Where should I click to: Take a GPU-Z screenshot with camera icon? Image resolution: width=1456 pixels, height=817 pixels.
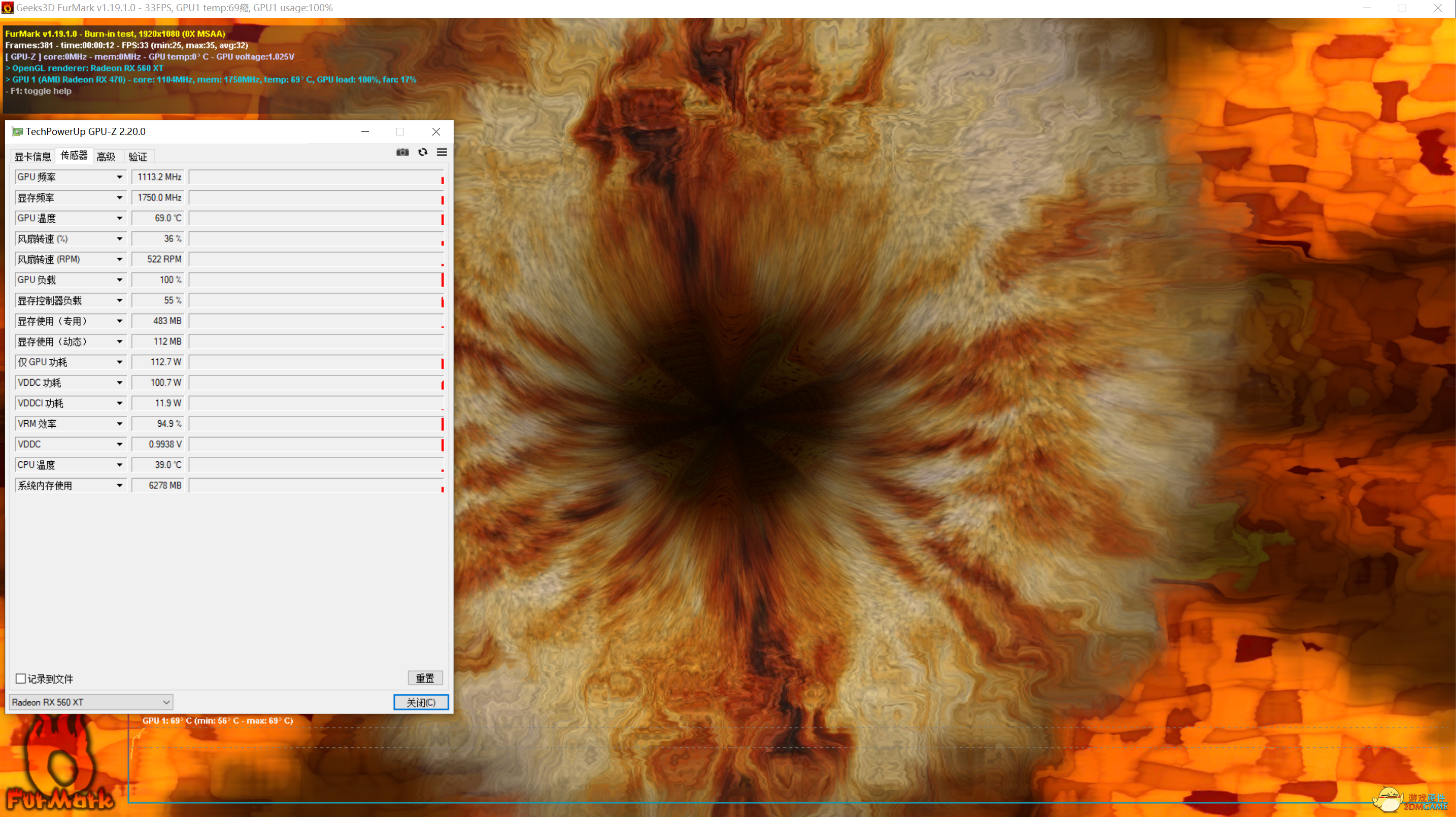tap(402, 152)
